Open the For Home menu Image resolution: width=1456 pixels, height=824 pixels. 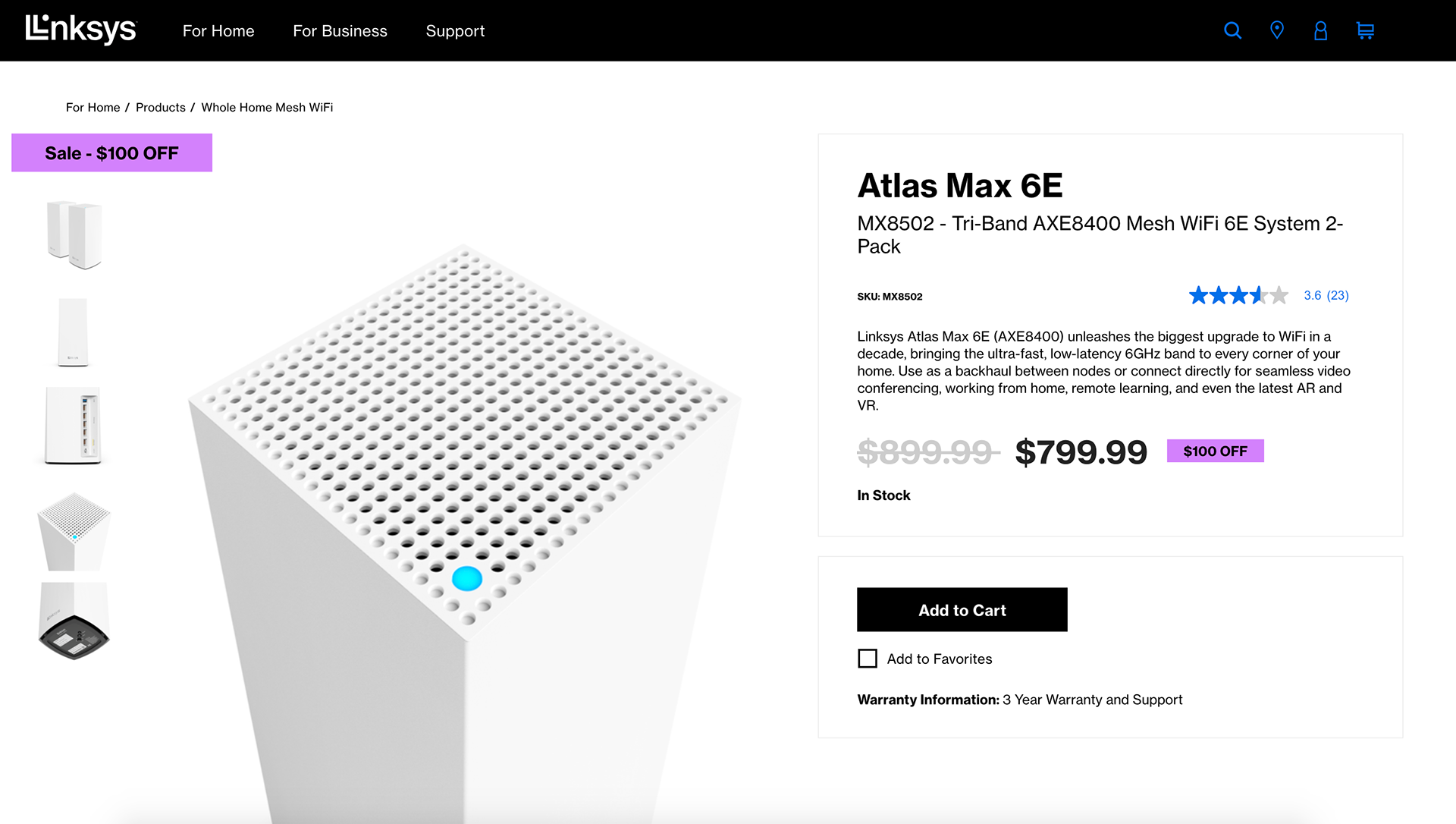(x=218, y=31)
